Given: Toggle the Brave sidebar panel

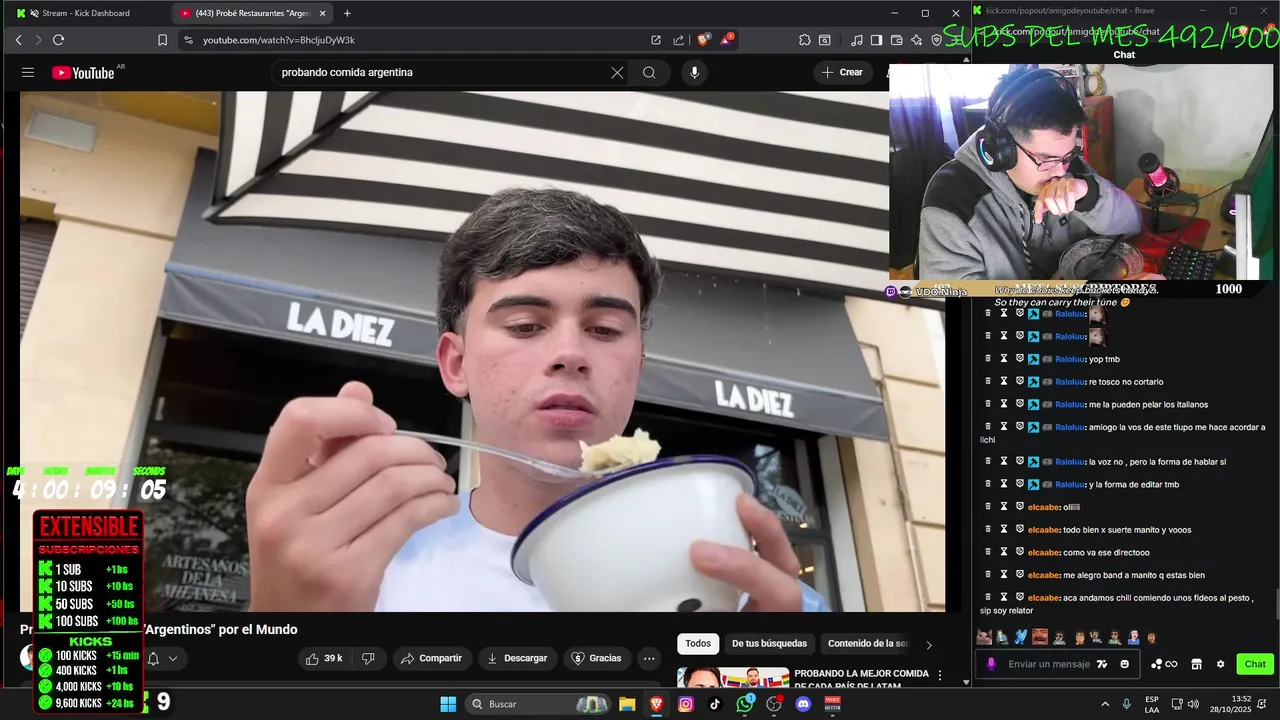Looking at the screenshot, I should (876, 40).
